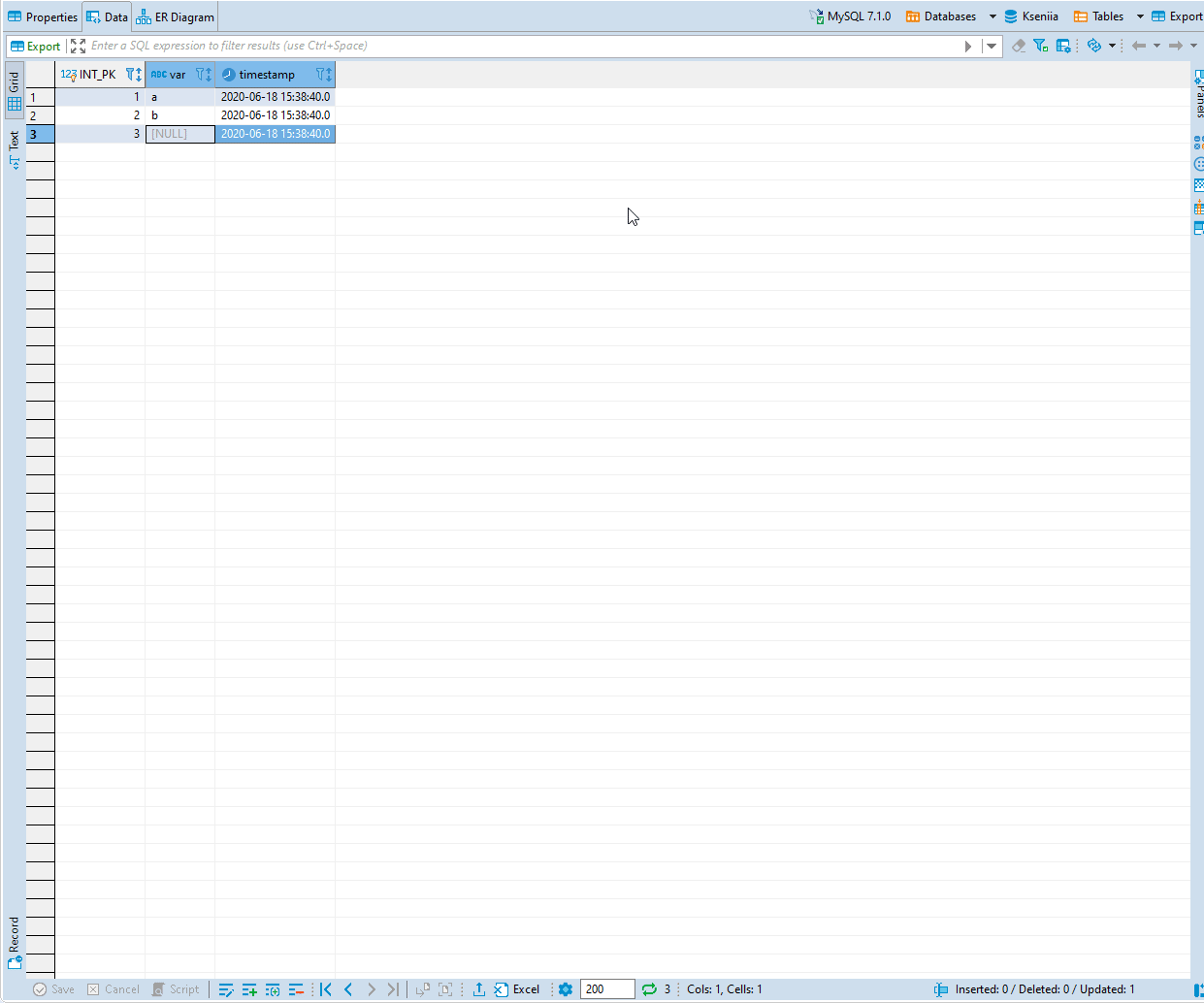This screenshot has width=1204, height=1003.
Task: Open the auto-refresh dropdown arrow
Action: coord(1112,46)
